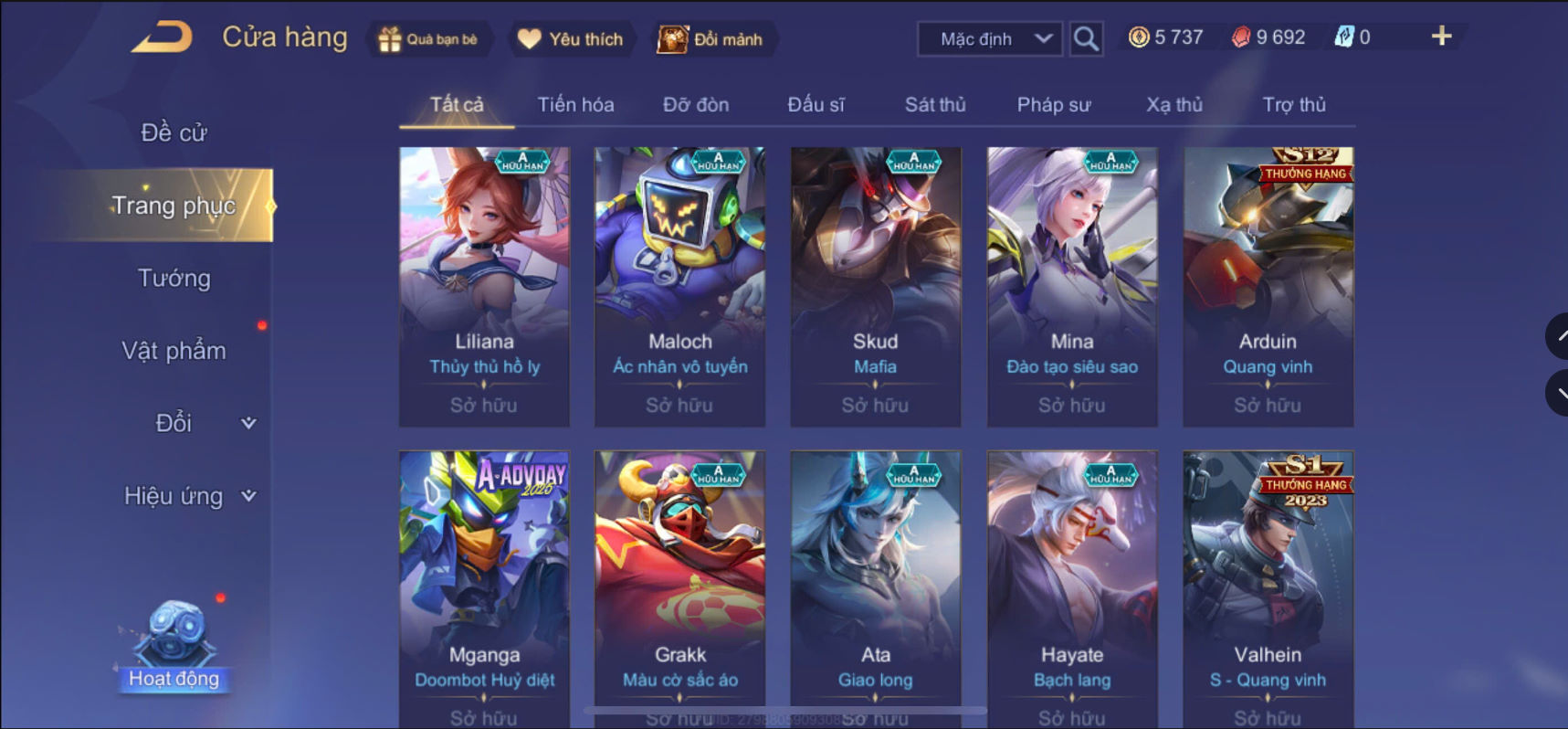The width and height of the screenshot is (1568, 729).
Task: Tap the gold coin balance icon
Action: [1139, 37]
